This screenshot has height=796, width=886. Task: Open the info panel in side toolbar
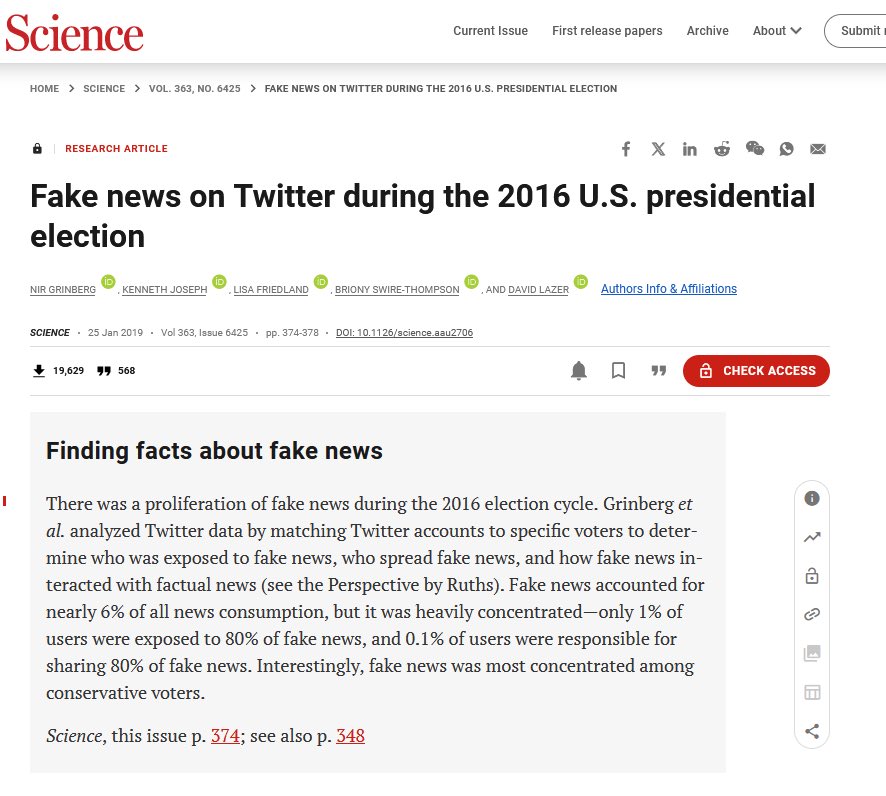(x=812, y=498)
